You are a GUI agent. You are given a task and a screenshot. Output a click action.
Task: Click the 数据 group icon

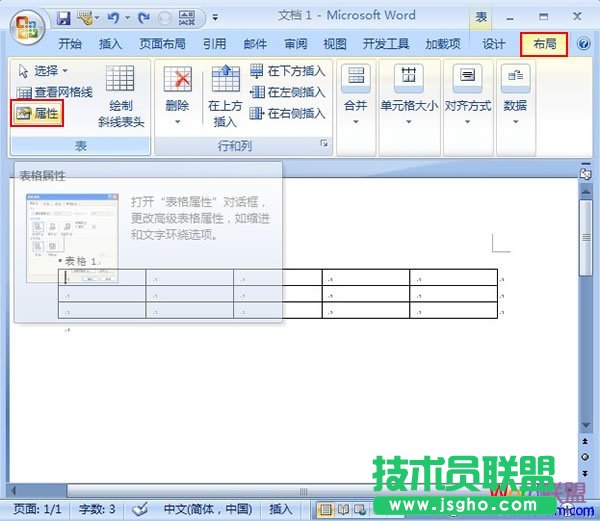click(515, 78)
